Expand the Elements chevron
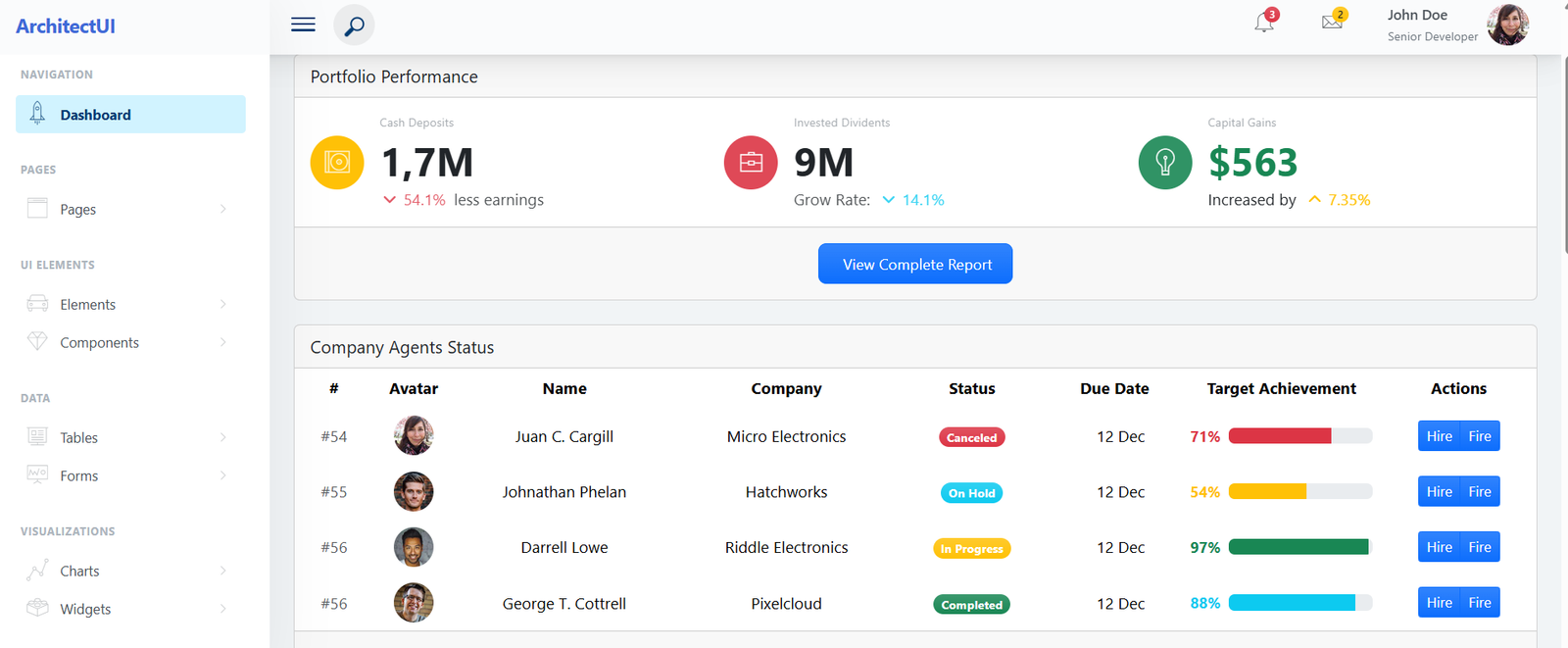This screenshot has height=648, width=1568. coord(223,304)
